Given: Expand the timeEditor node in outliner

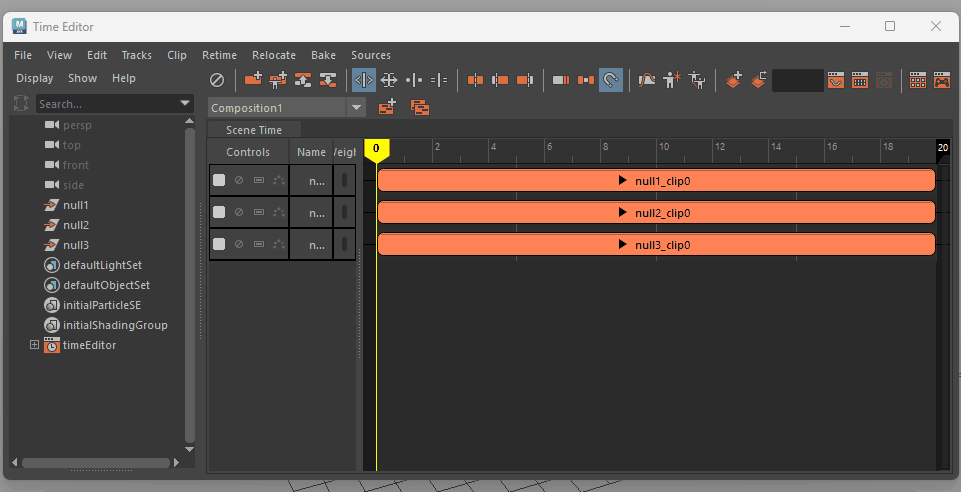Looking at the screenshot, I should pyautogui.click(x=34, y=345).
